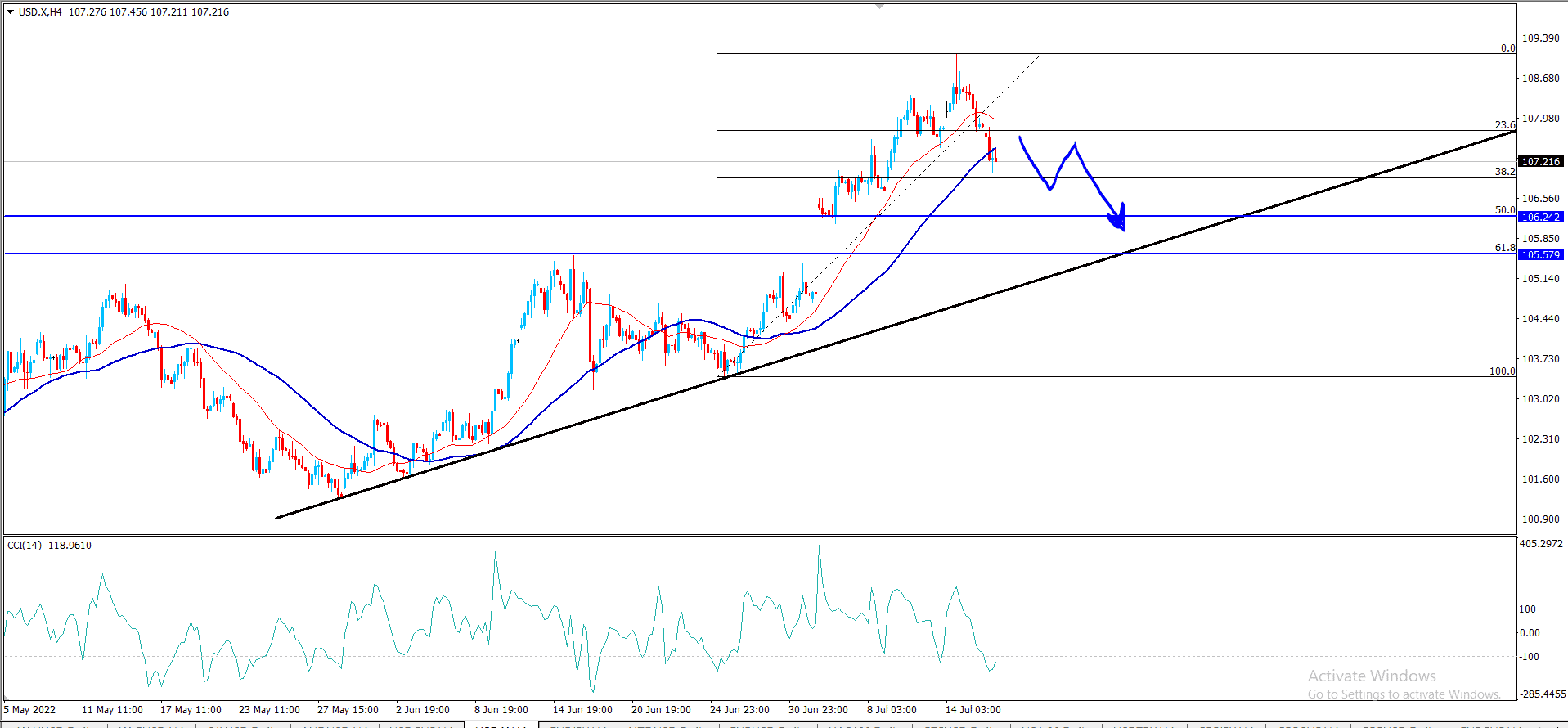Select the Fibonacci 100.0 level label
Image resolution: width=1568 pixels, height=728 pixels.
(1502, 371)
